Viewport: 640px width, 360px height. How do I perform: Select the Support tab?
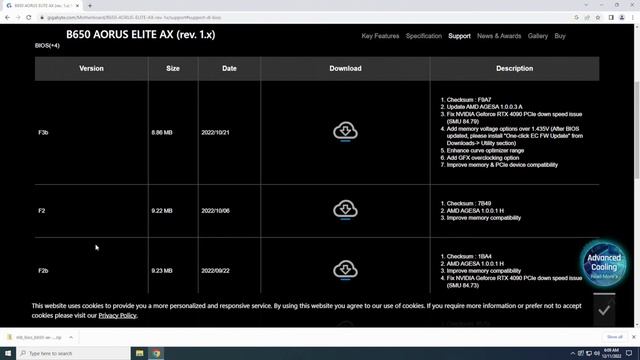(x=459, y=36)
